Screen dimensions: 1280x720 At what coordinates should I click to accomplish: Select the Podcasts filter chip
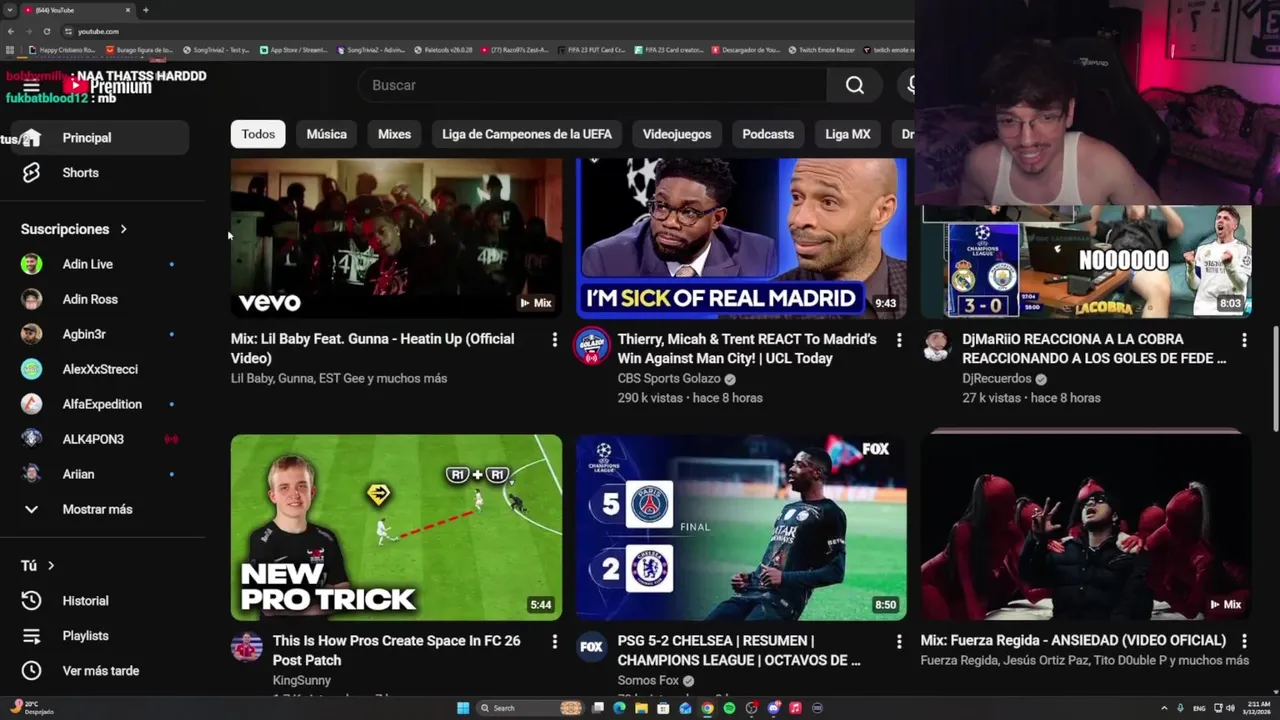(x=768, y=134)
